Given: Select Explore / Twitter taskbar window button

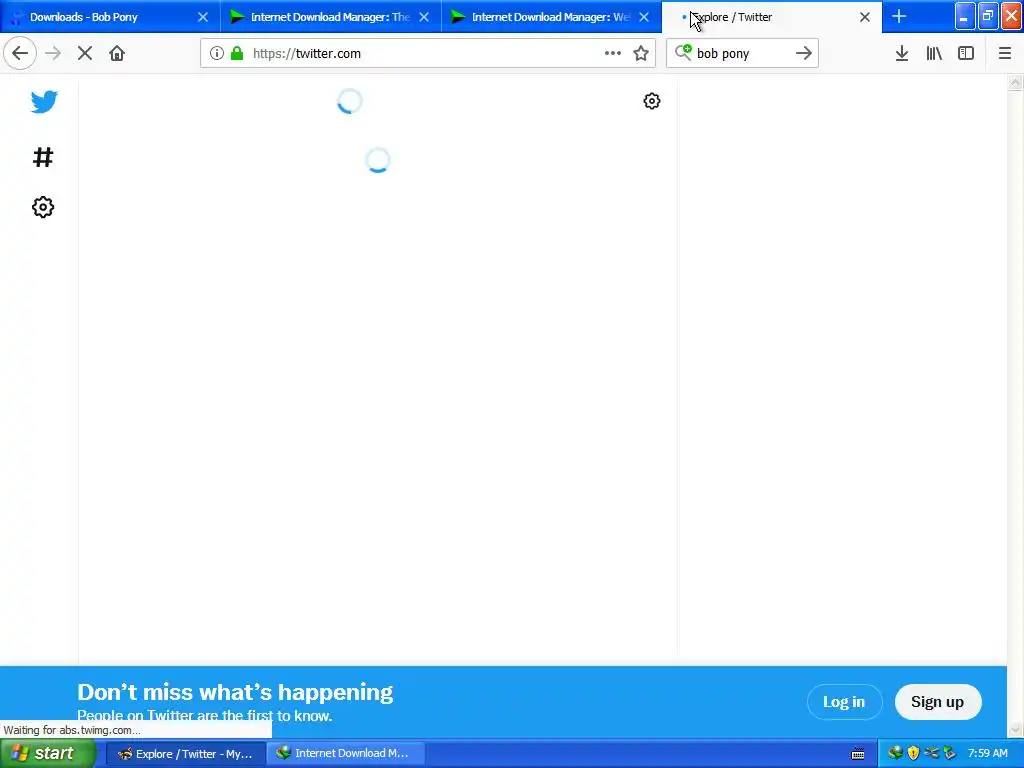Looking at the screenshot, I should point(185,754).
